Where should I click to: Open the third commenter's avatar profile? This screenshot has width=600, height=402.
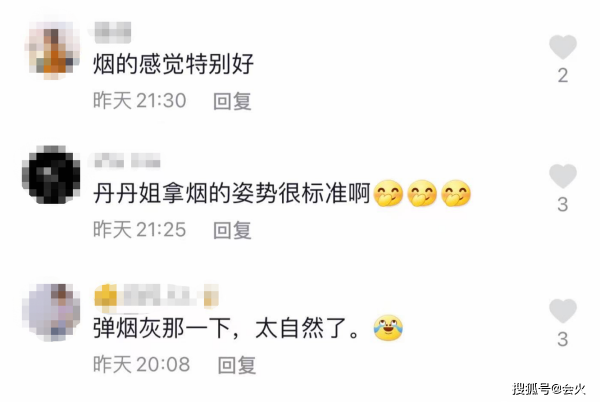coord(51,312)
